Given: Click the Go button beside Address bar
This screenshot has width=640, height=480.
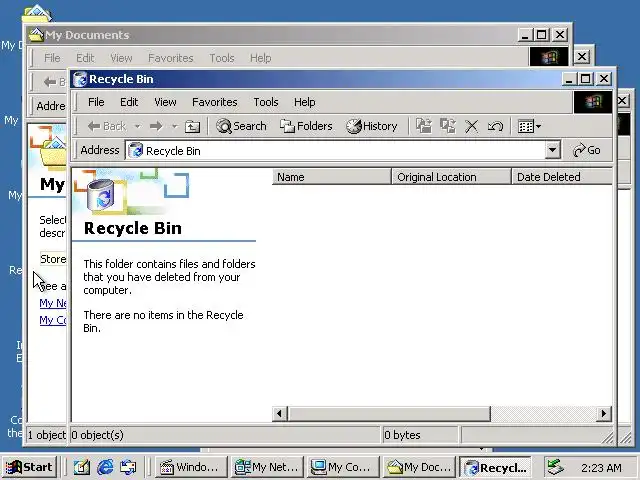Looking at the screenshot, I should point(587,150).
